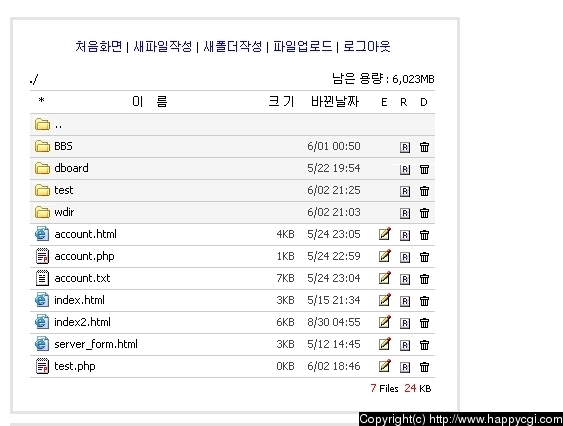The height and width of the screenshot is (426, 563).
Task: Open the account.php file name
Action: pyautogui.click(x=84, y=256)
